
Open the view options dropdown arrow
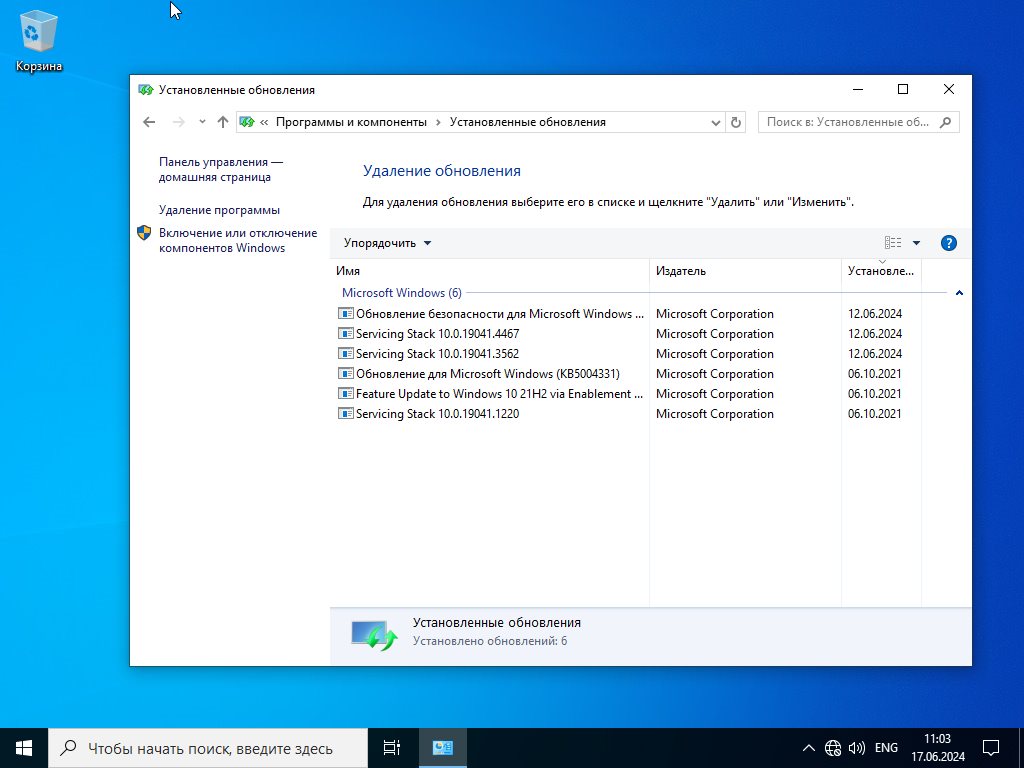click(916, 243)
